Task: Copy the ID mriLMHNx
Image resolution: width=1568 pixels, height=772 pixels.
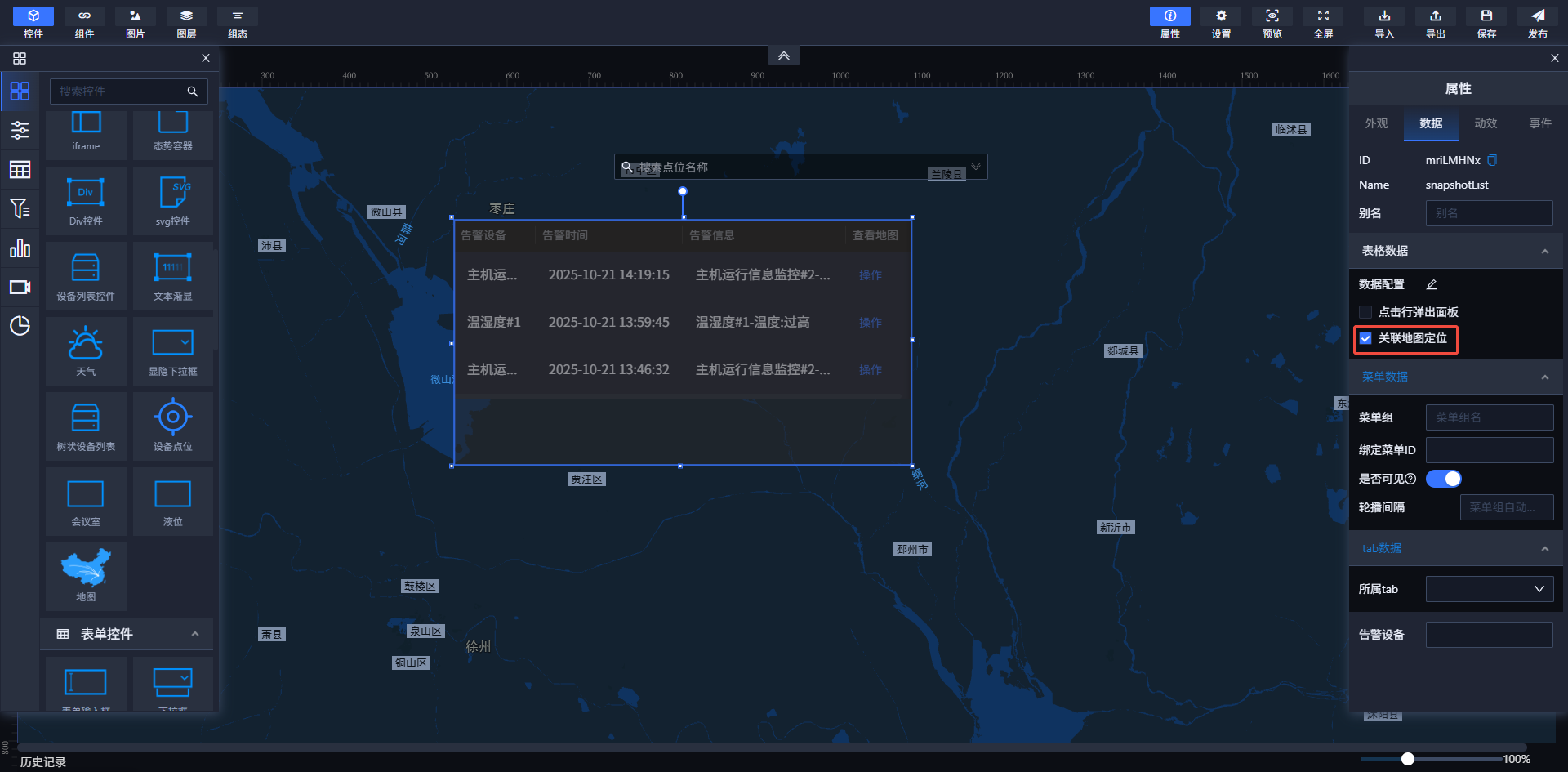Action: coord(1492,160)
